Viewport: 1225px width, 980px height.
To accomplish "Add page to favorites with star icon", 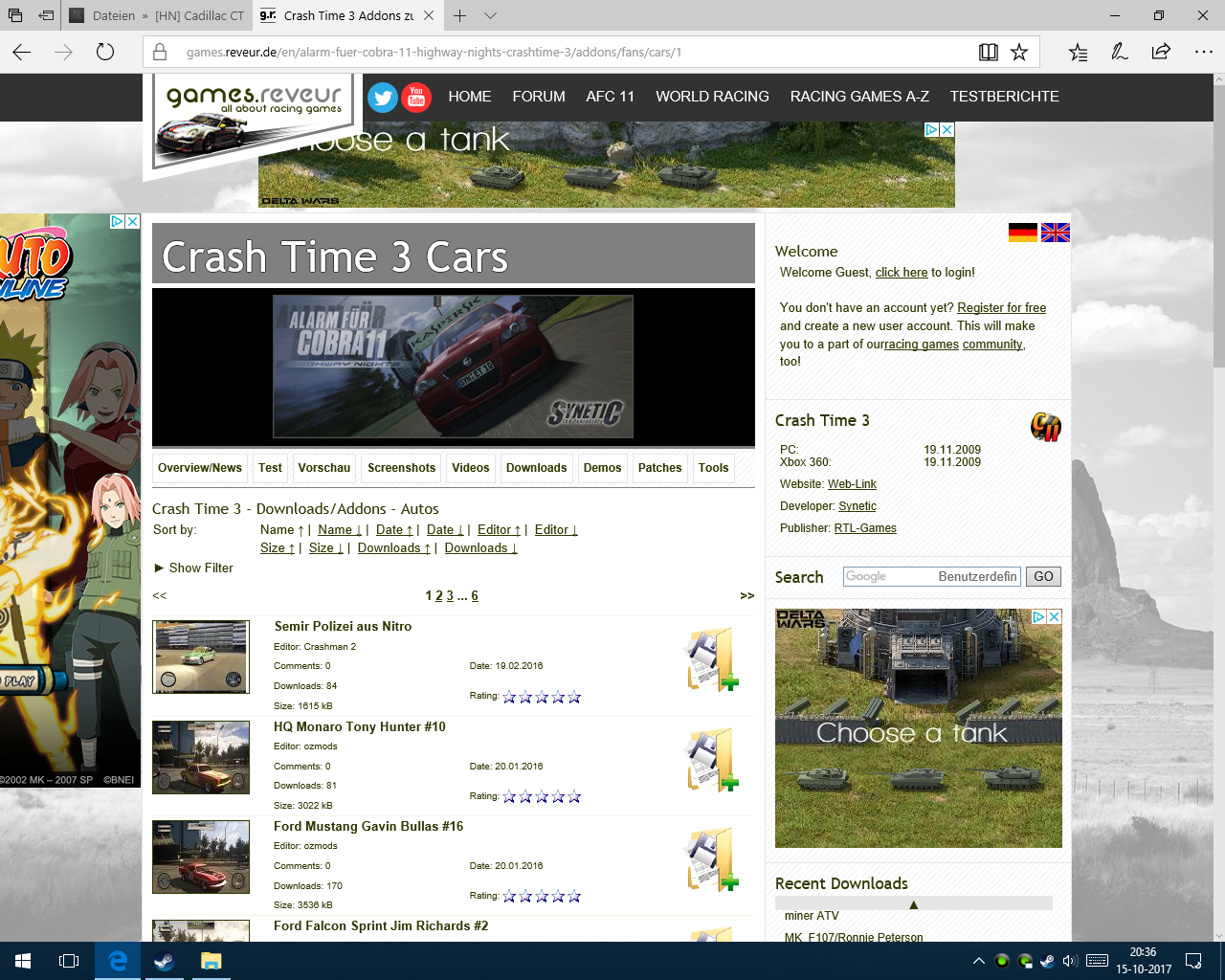I will click(x=1019, y=52).
